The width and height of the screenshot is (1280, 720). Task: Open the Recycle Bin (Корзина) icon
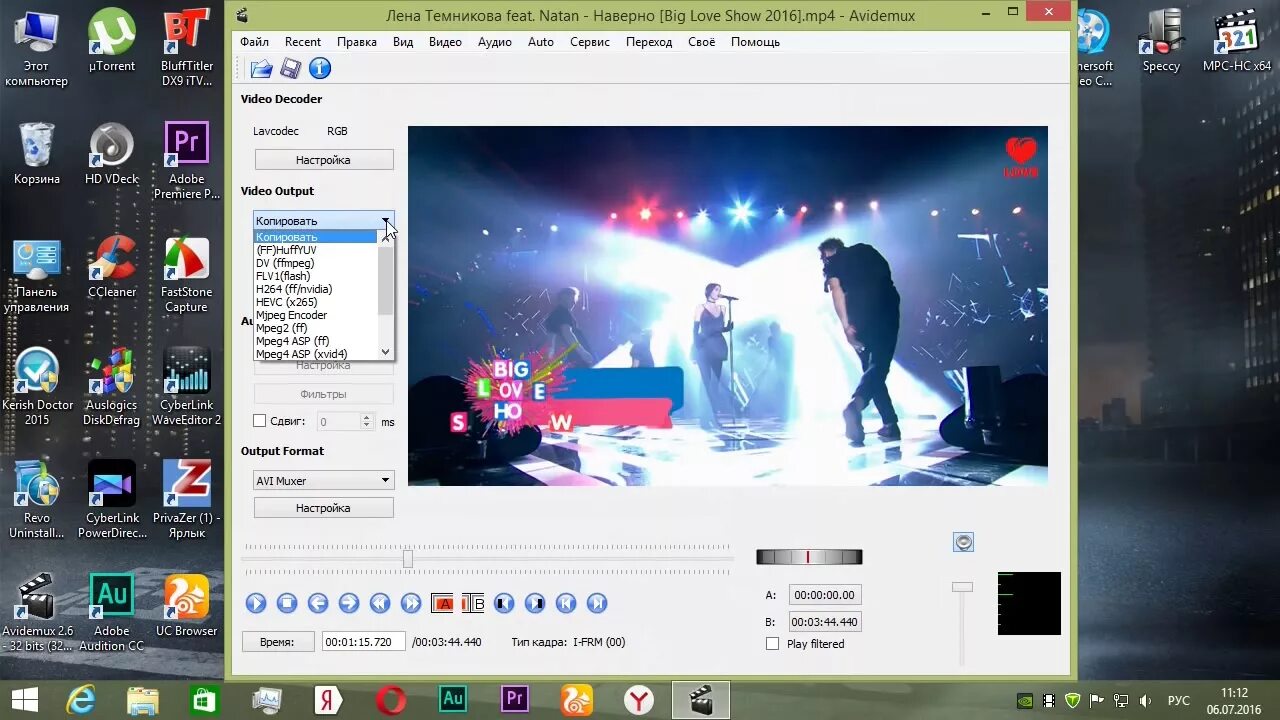[37, 155]
